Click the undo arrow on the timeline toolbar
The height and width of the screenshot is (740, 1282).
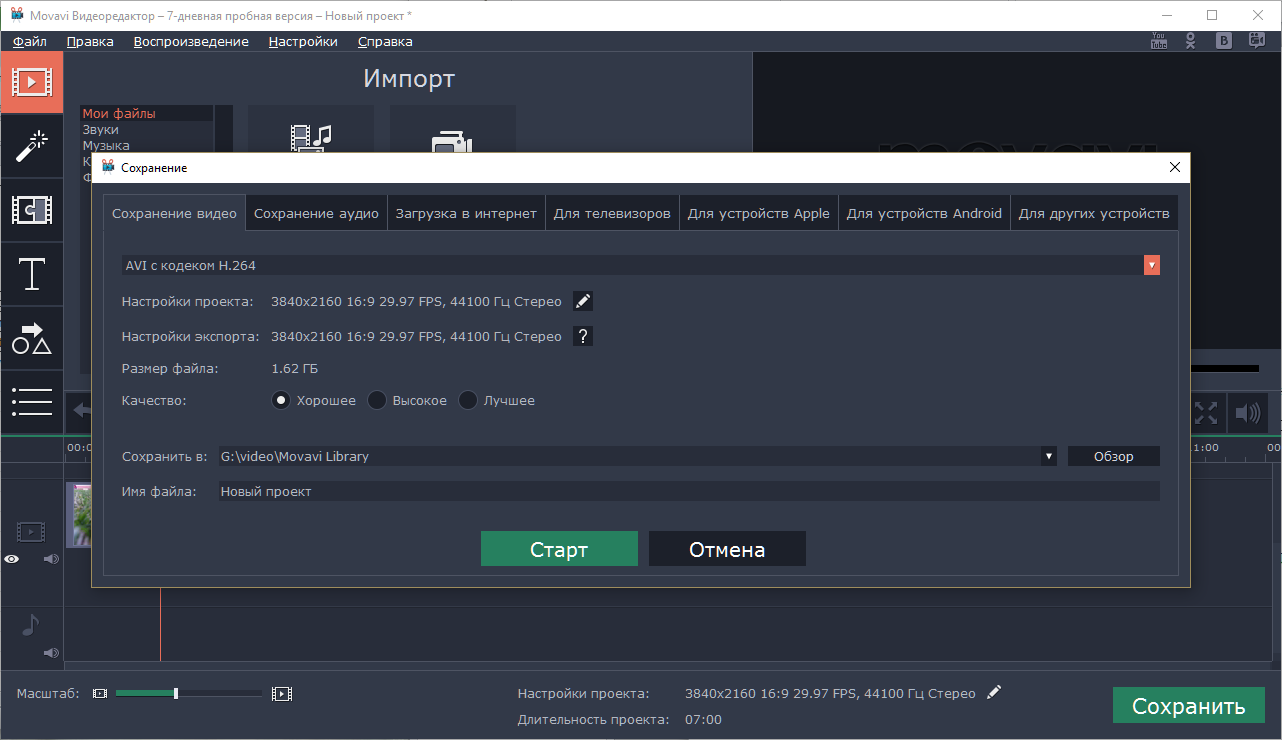coord(80,412)
